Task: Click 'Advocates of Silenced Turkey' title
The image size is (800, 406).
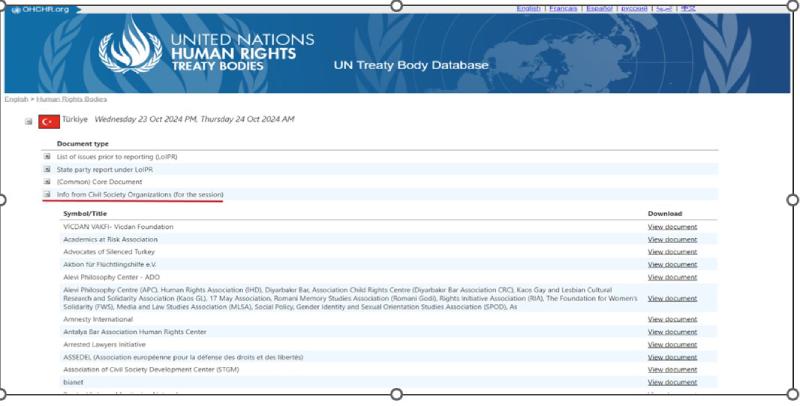Action: [109, 251]
